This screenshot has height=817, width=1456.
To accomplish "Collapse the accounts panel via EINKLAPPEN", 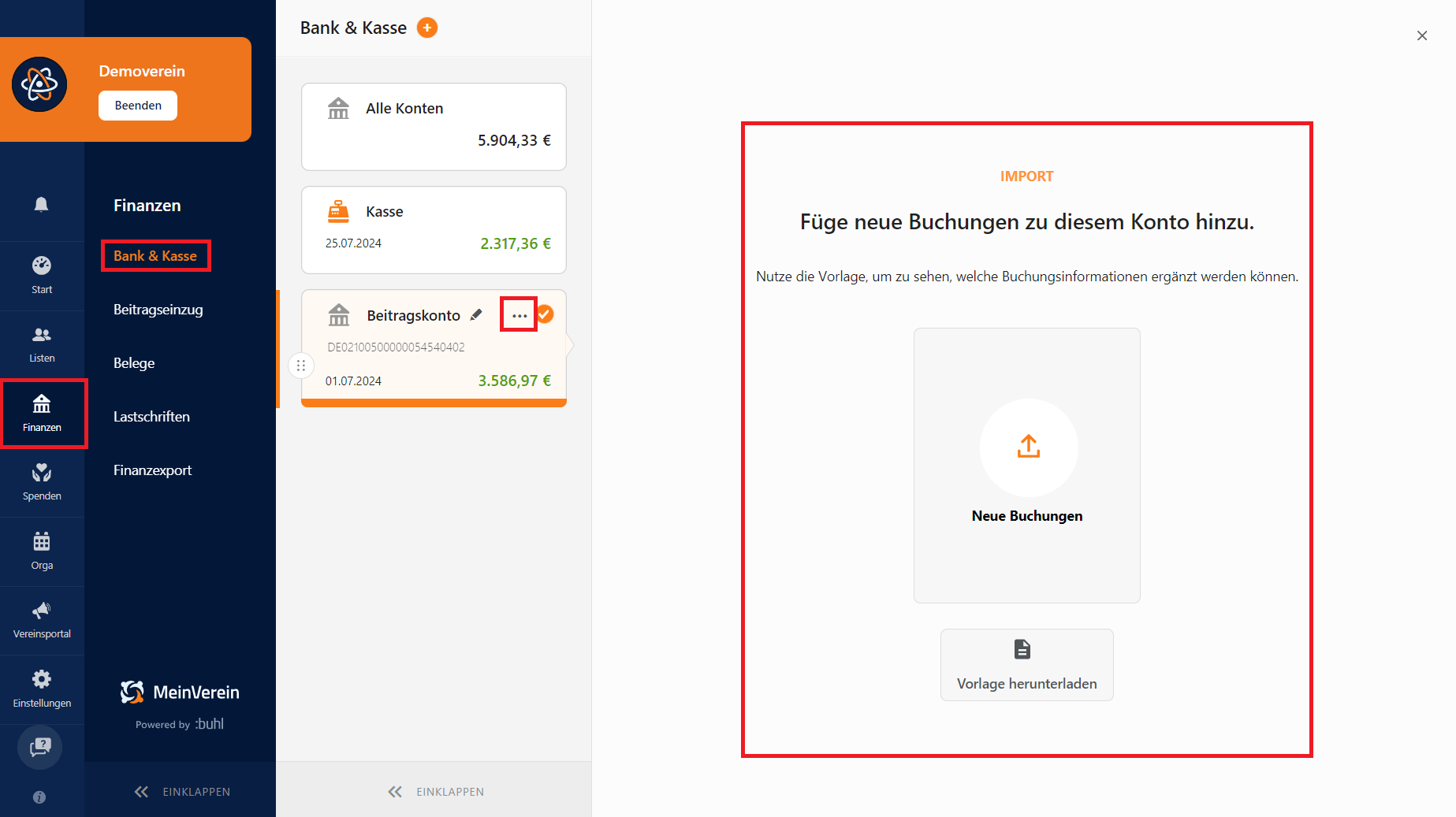I will pyautogui.click(x=435, y=792).
